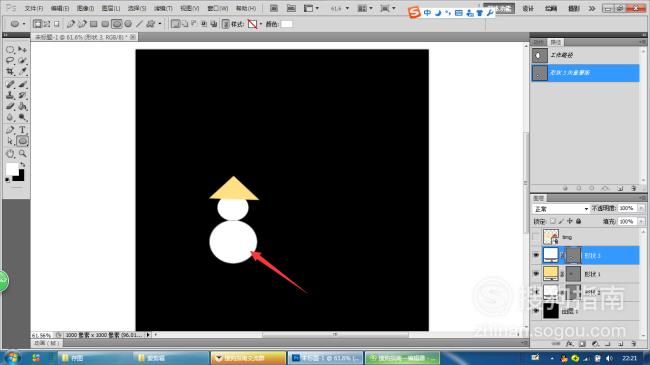Select the Elliptical Marquee tool
The height and width of the screenshot is (365, 650).
10,50
